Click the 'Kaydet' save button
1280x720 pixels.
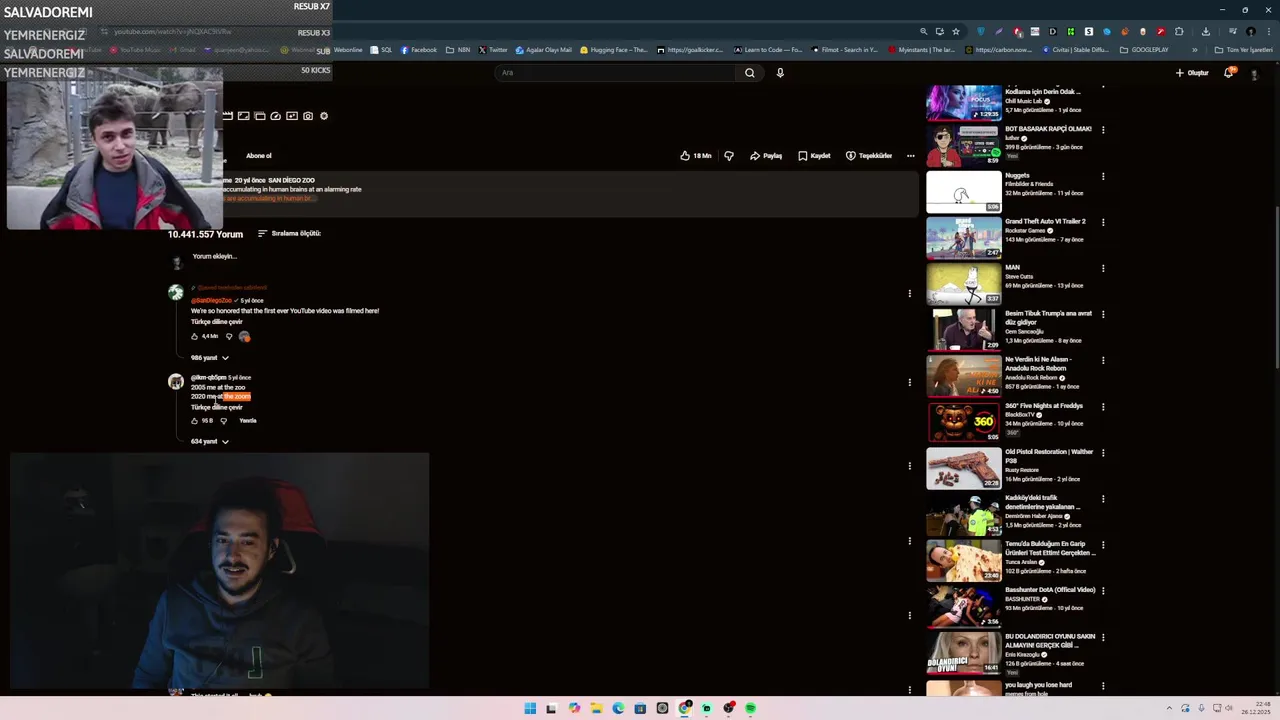point(814,156)
